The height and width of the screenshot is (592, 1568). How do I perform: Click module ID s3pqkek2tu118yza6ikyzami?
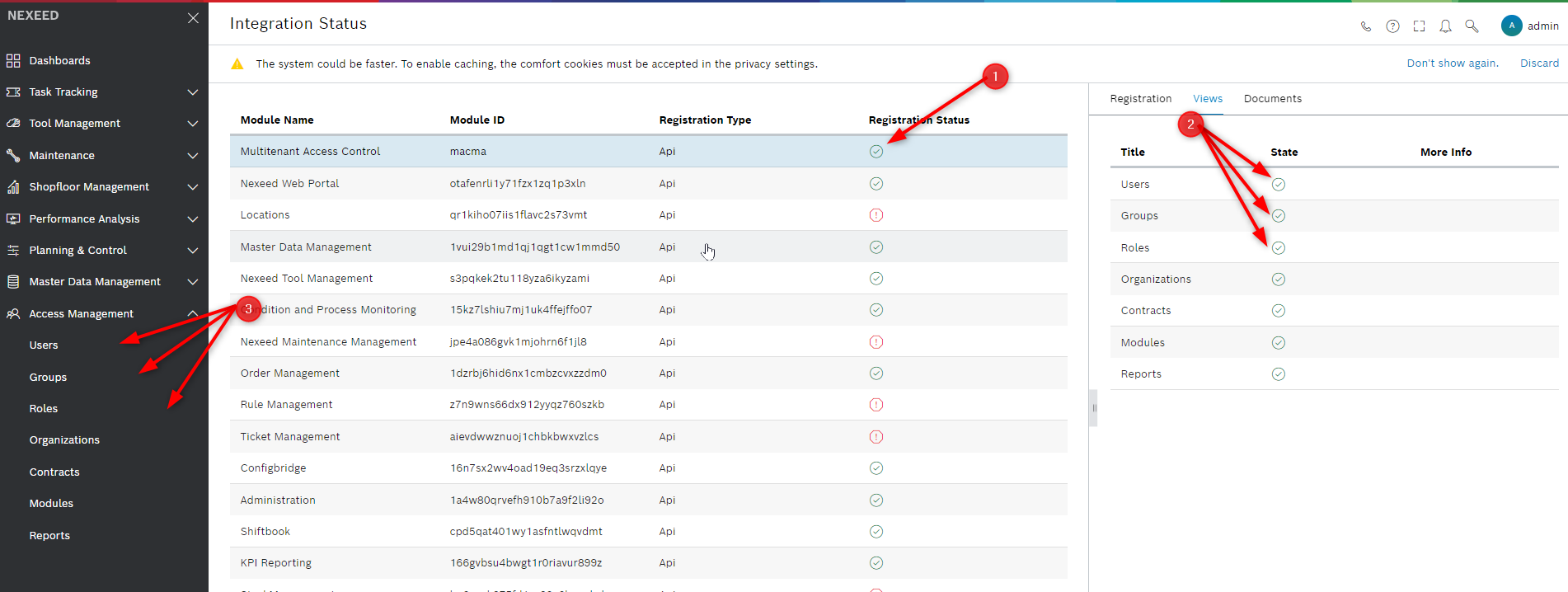pyautogui.click(x=519, y=279)
